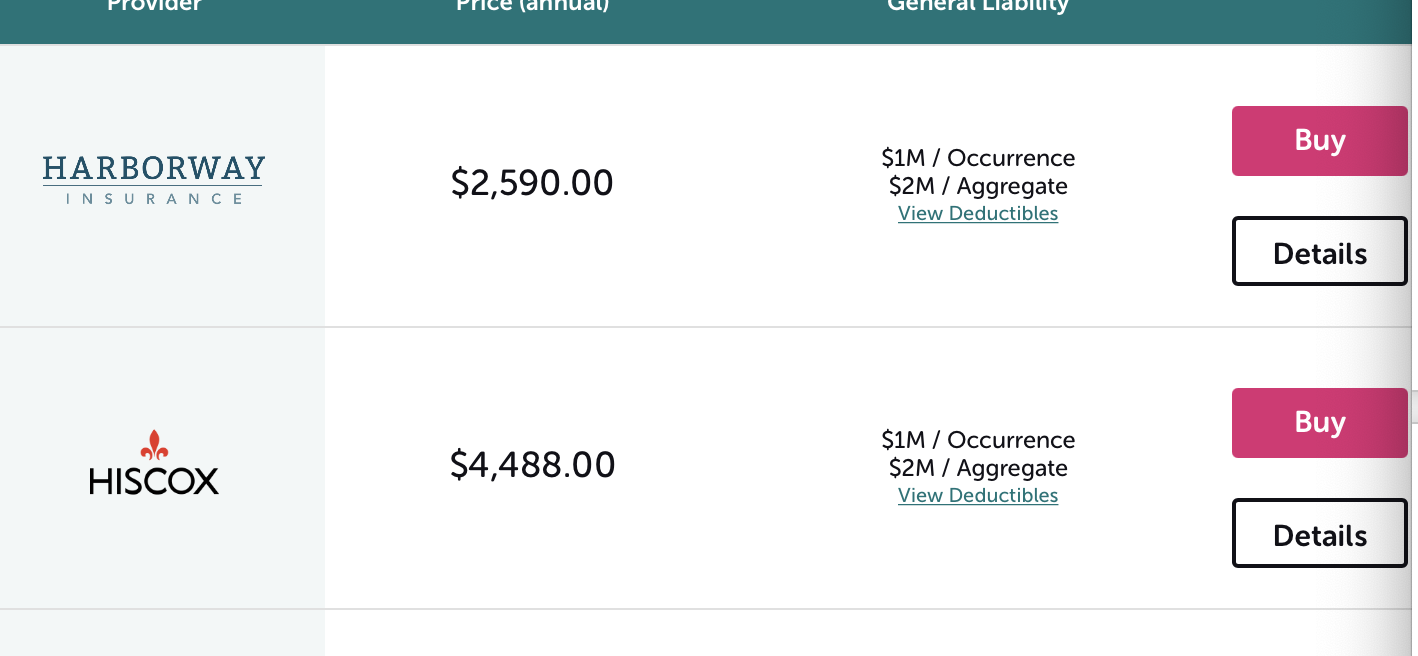Open Details for the Hiscox quote

[1319, 534]
